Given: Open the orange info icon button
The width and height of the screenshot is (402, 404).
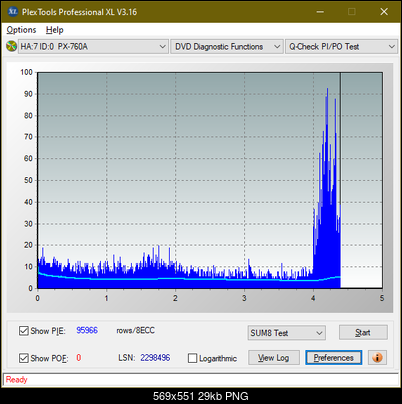Looking at the screenshot, I should 377,358.
